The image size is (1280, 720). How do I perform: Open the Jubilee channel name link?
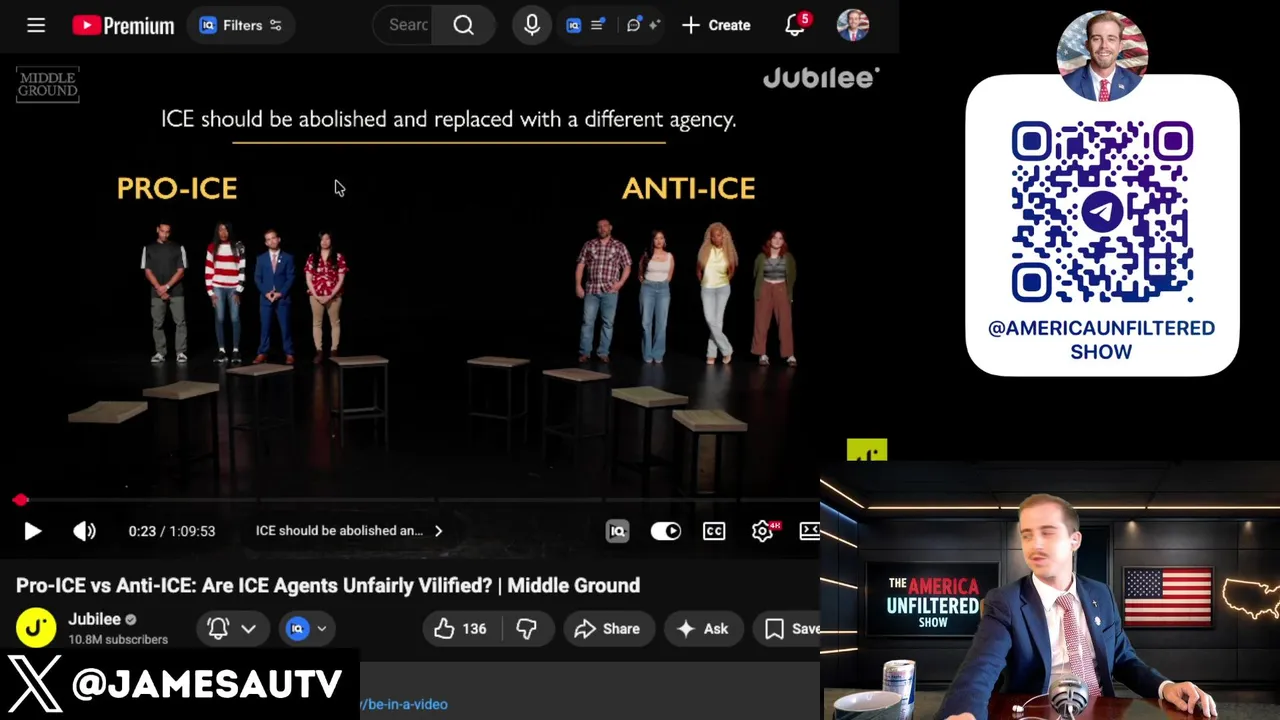coord(94,619)
